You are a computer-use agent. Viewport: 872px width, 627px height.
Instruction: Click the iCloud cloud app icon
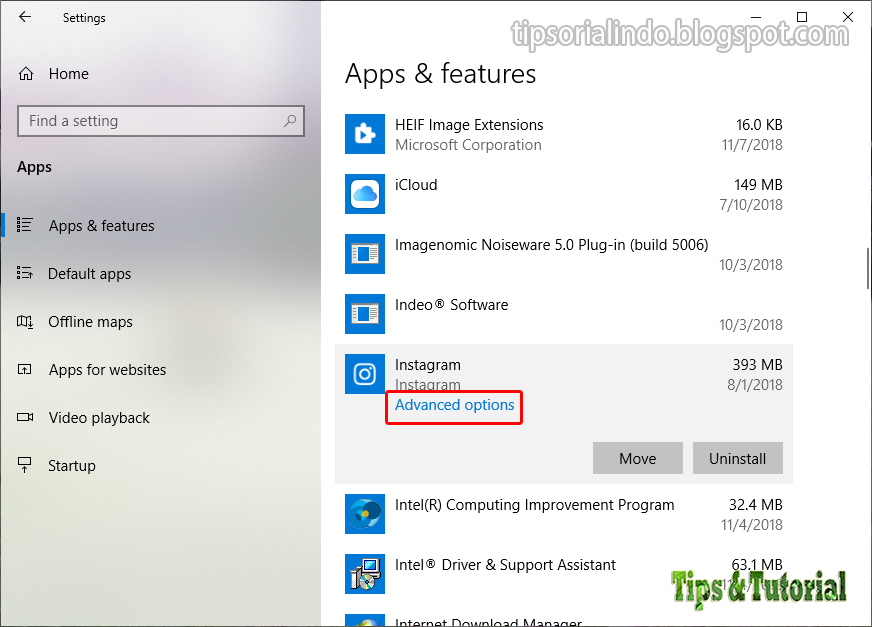(365, 194)
